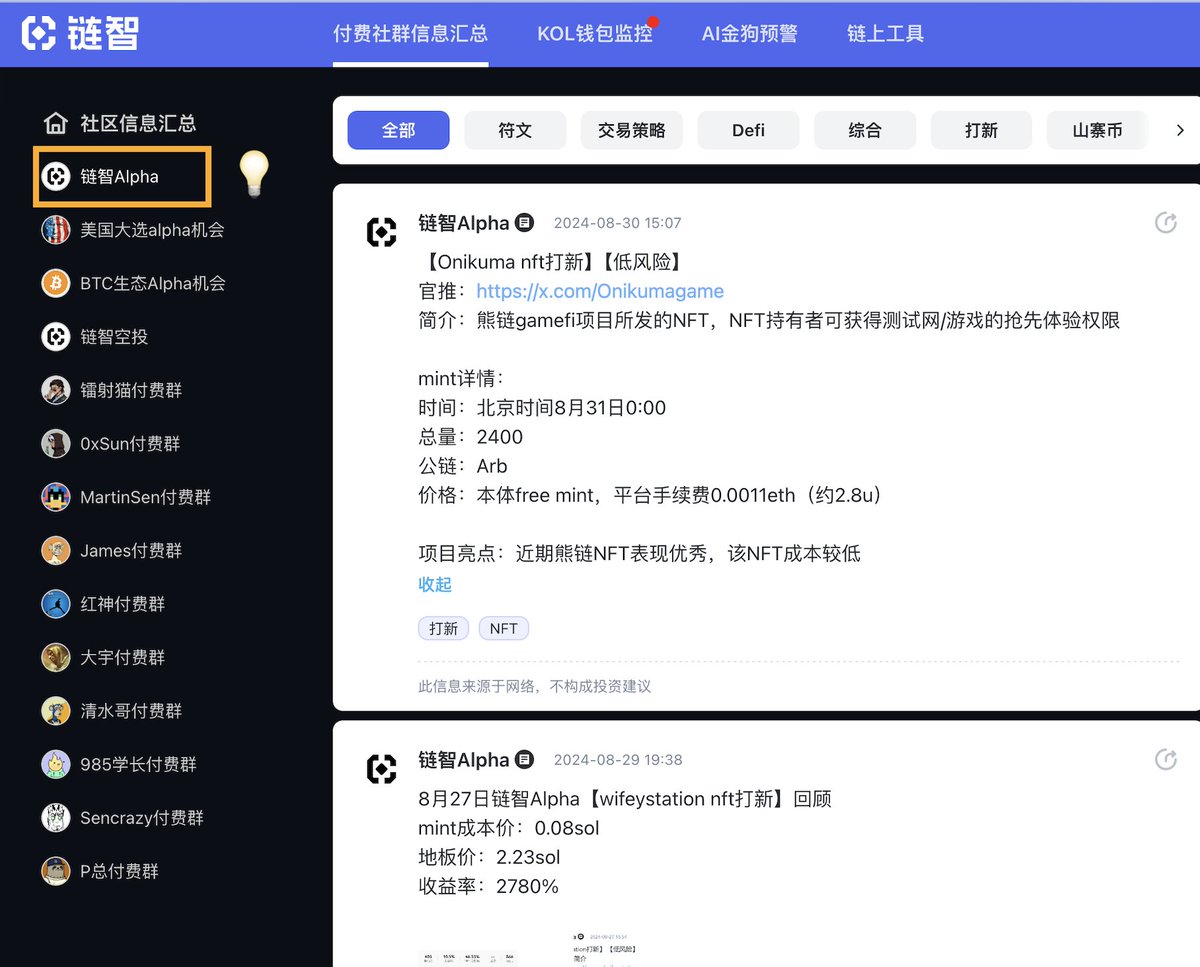Click the 美国大选alpha机会 avatar icon

pos(55,230)
